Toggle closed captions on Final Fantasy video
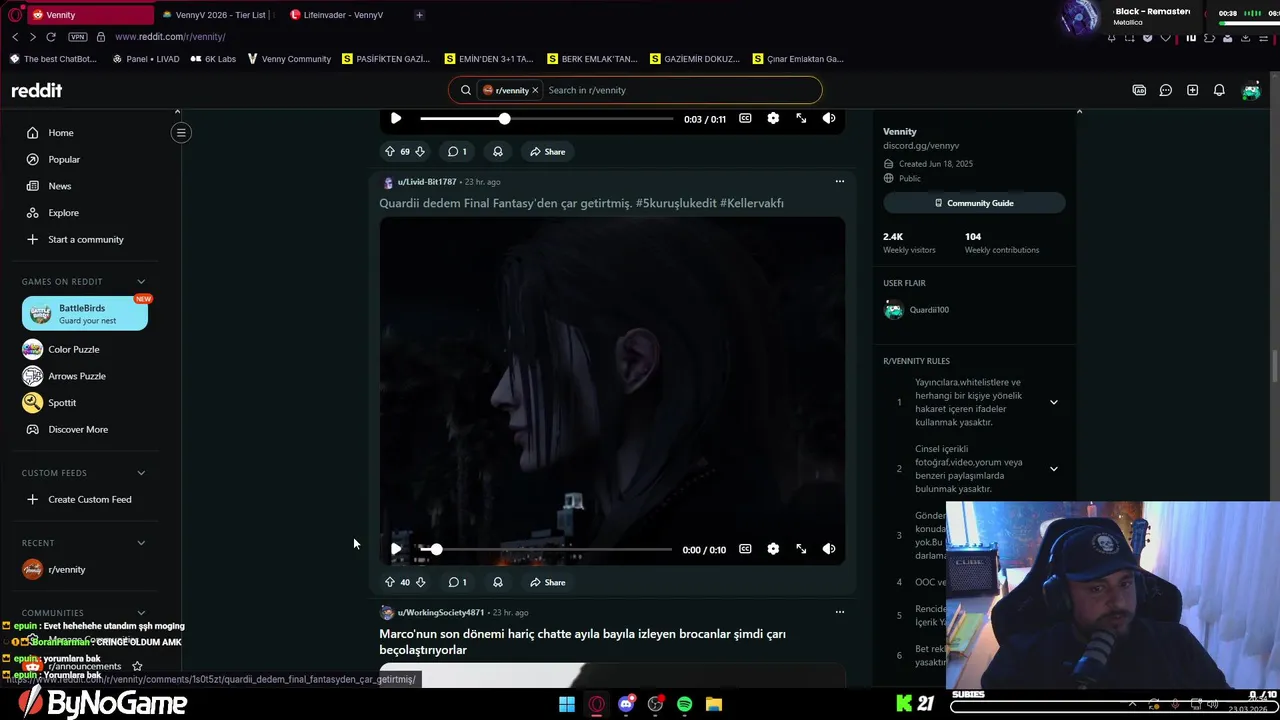 point(745,549)
